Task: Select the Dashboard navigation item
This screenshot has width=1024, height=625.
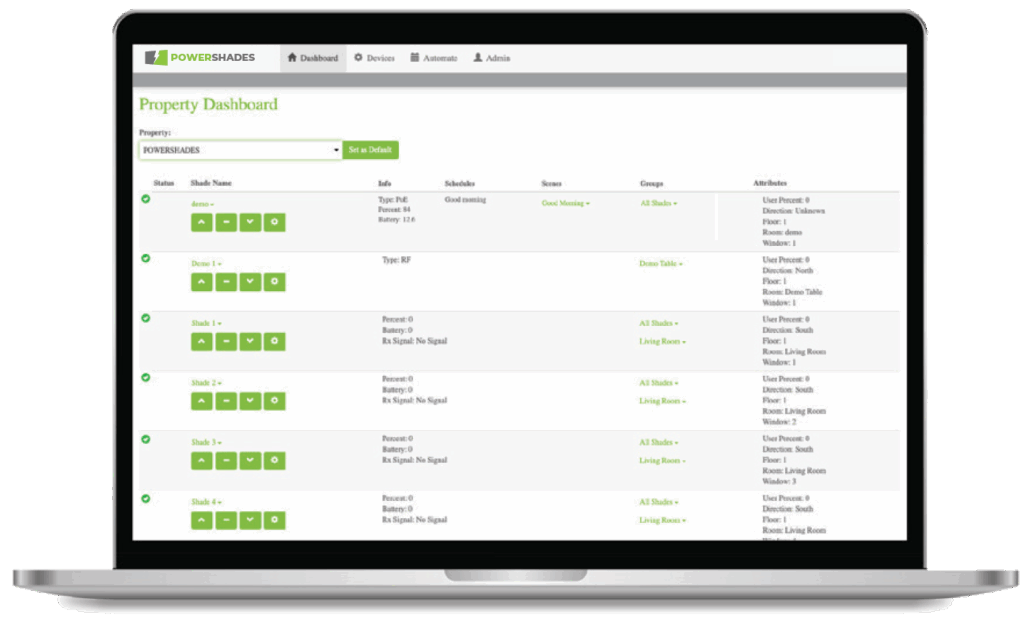Action: point(313,58)
